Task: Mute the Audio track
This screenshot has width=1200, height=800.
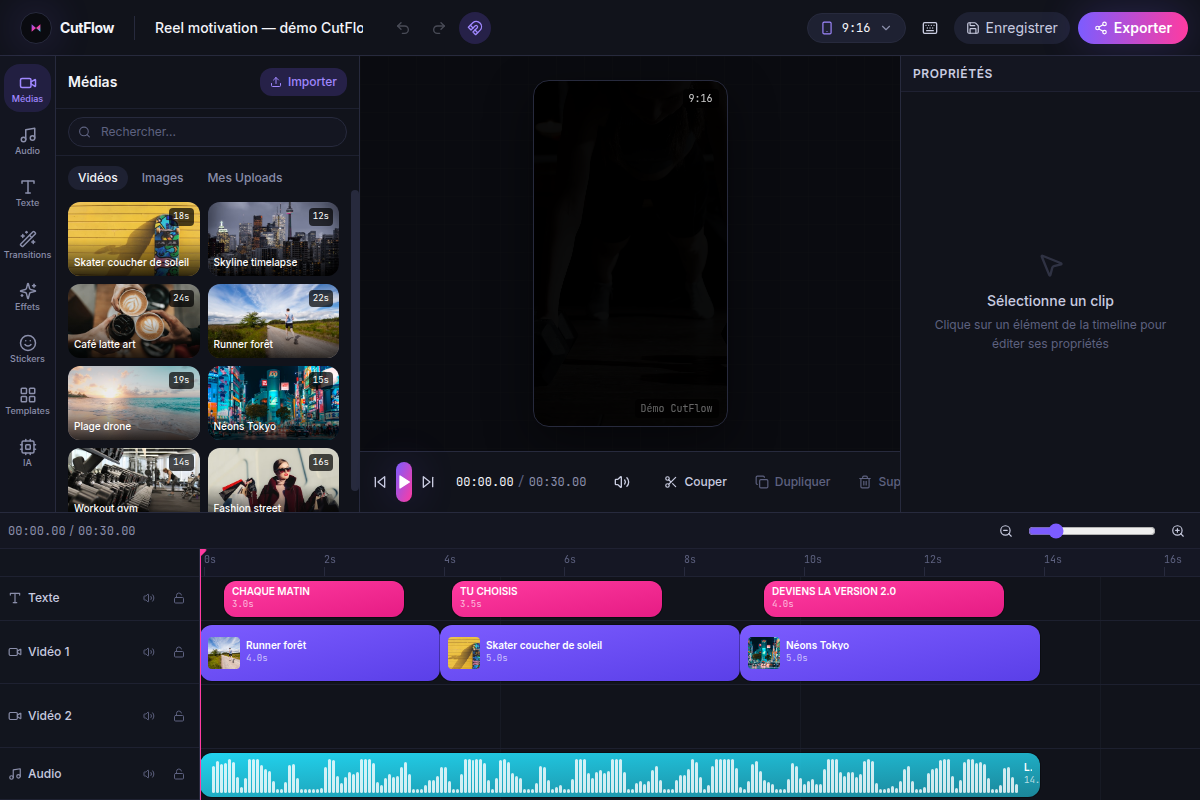Action: click(149, 774)
